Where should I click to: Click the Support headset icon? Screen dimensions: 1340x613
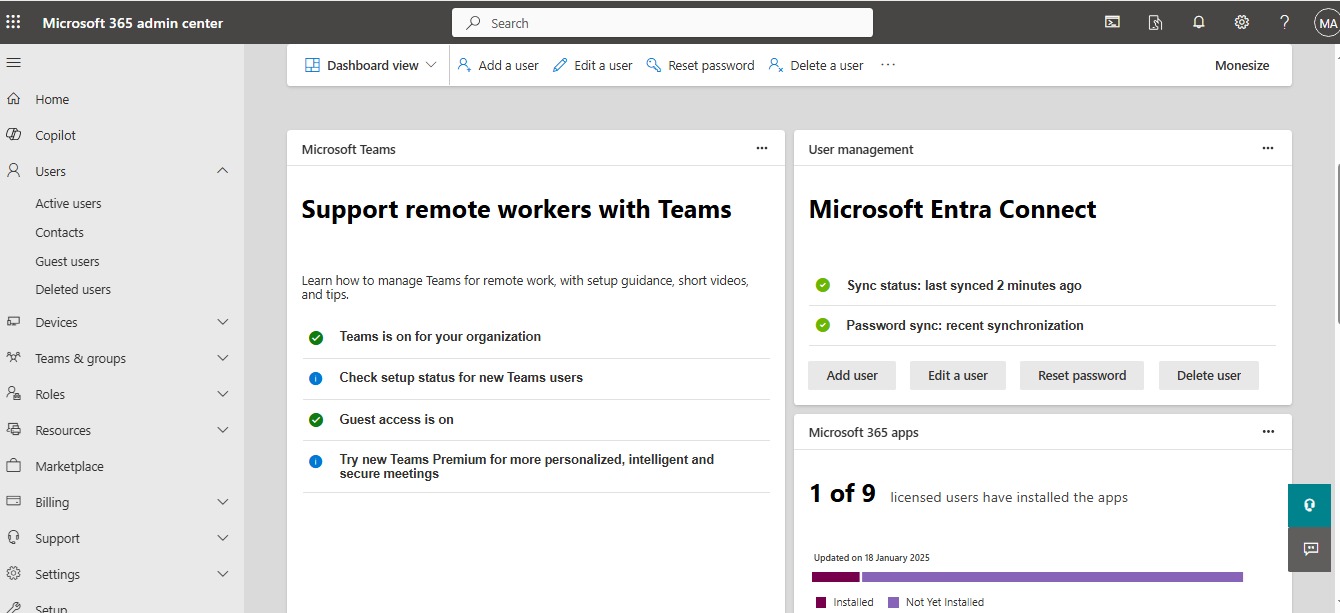[14, 538]
